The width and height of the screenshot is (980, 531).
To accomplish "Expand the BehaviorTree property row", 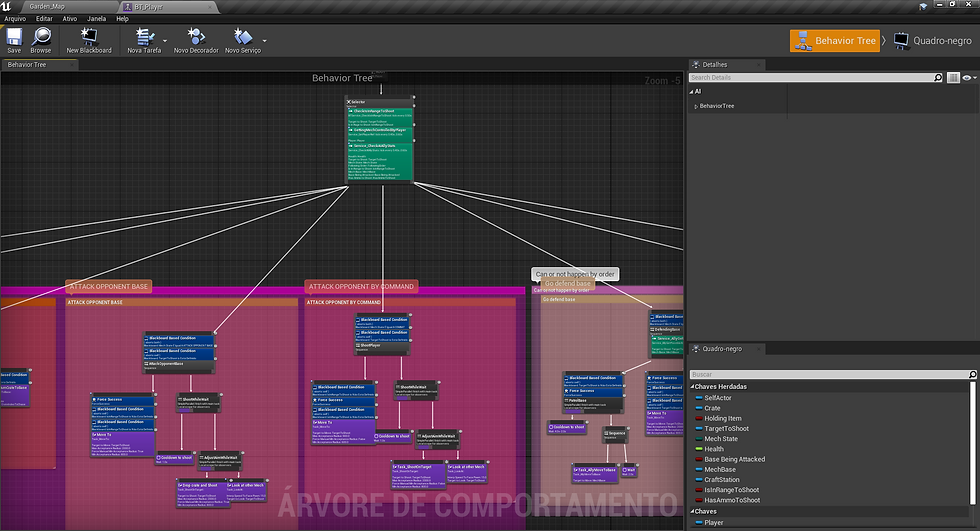I will coord(696,106).
